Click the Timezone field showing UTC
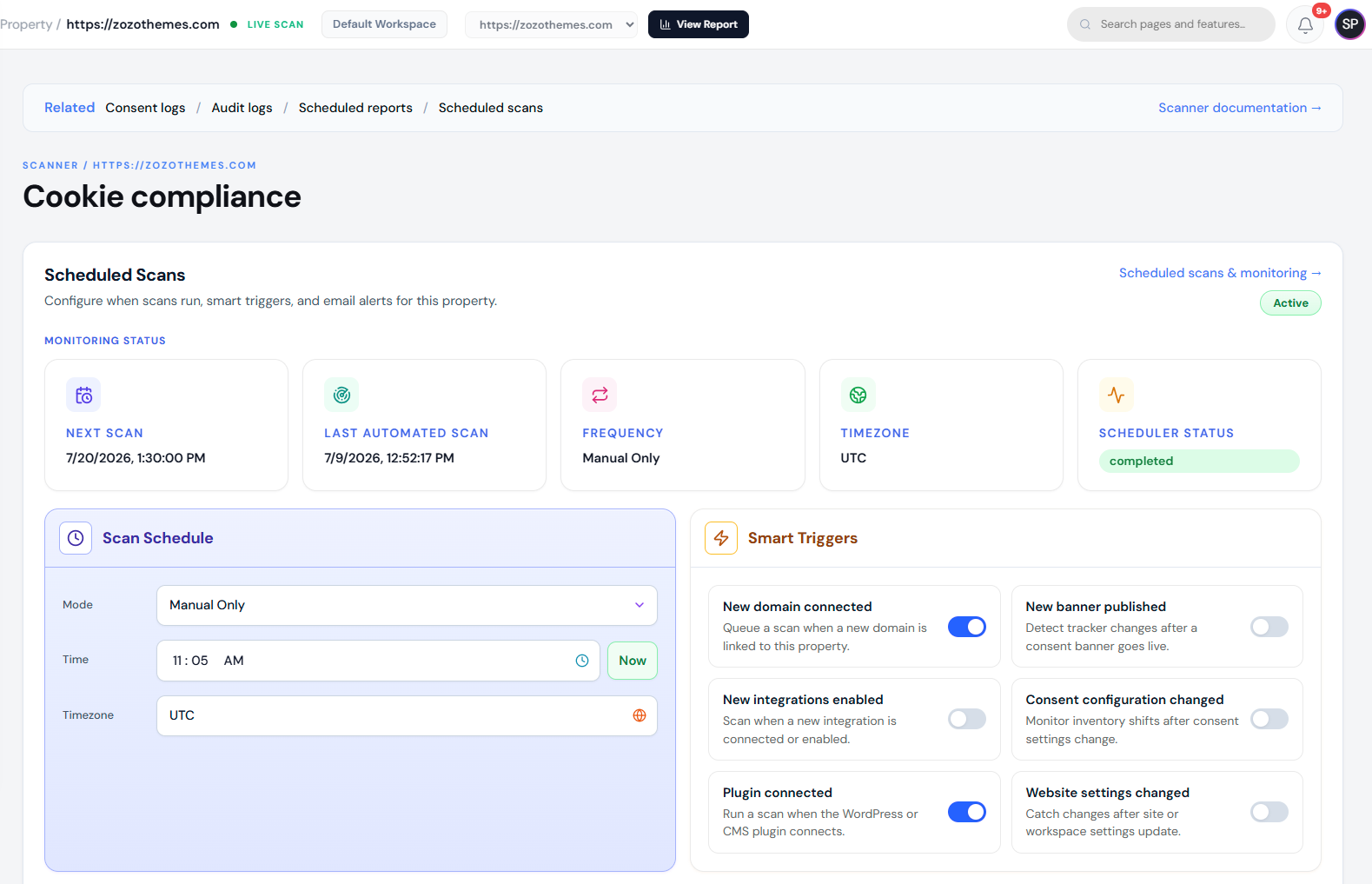The image size is (1372, 884). pos(407,715)
